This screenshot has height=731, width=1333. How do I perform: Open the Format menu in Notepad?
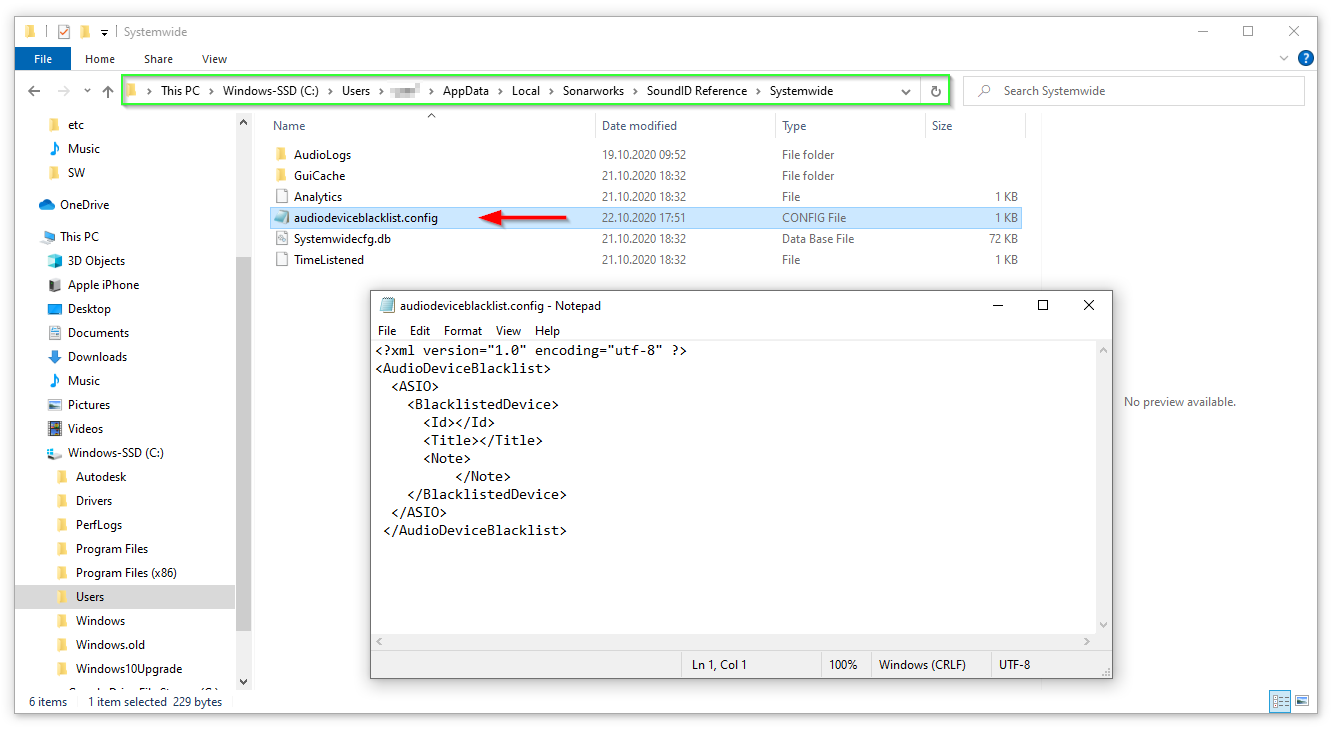coord(463,331)
